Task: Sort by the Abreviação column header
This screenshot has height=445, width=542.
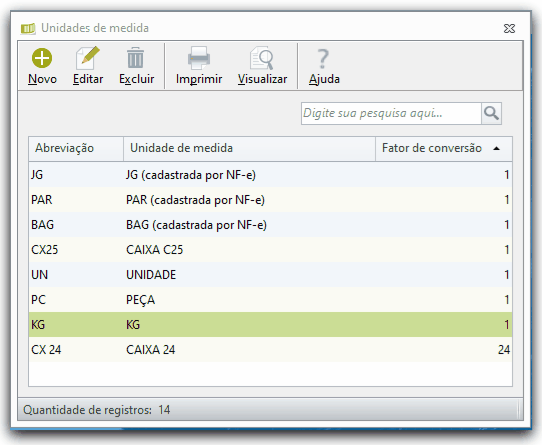Action: (x=76, y=148)
